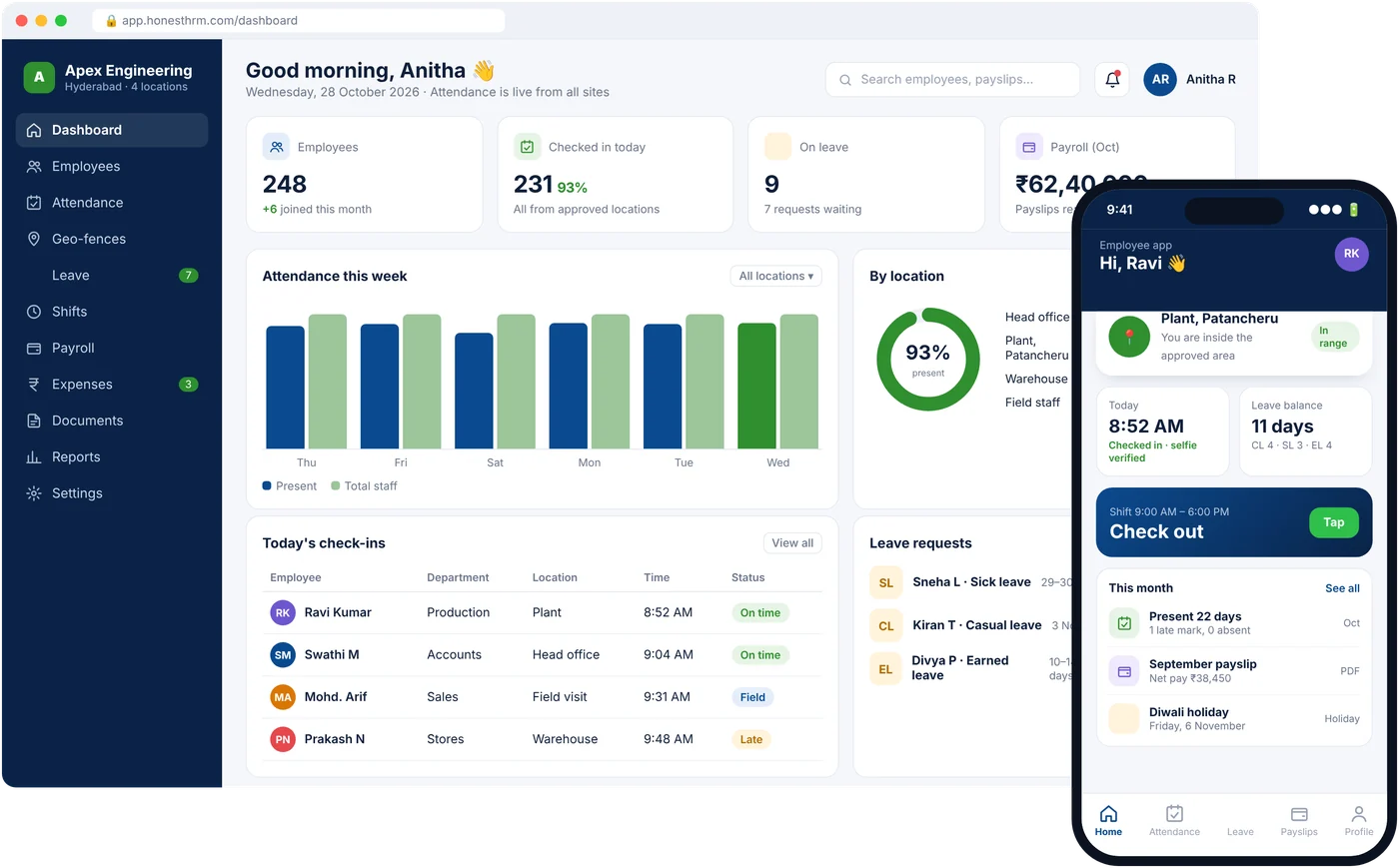Viewport: 1399px width, 868px height.
Task: Click the On time badge for Swathi M
Action: coord(760,655)
